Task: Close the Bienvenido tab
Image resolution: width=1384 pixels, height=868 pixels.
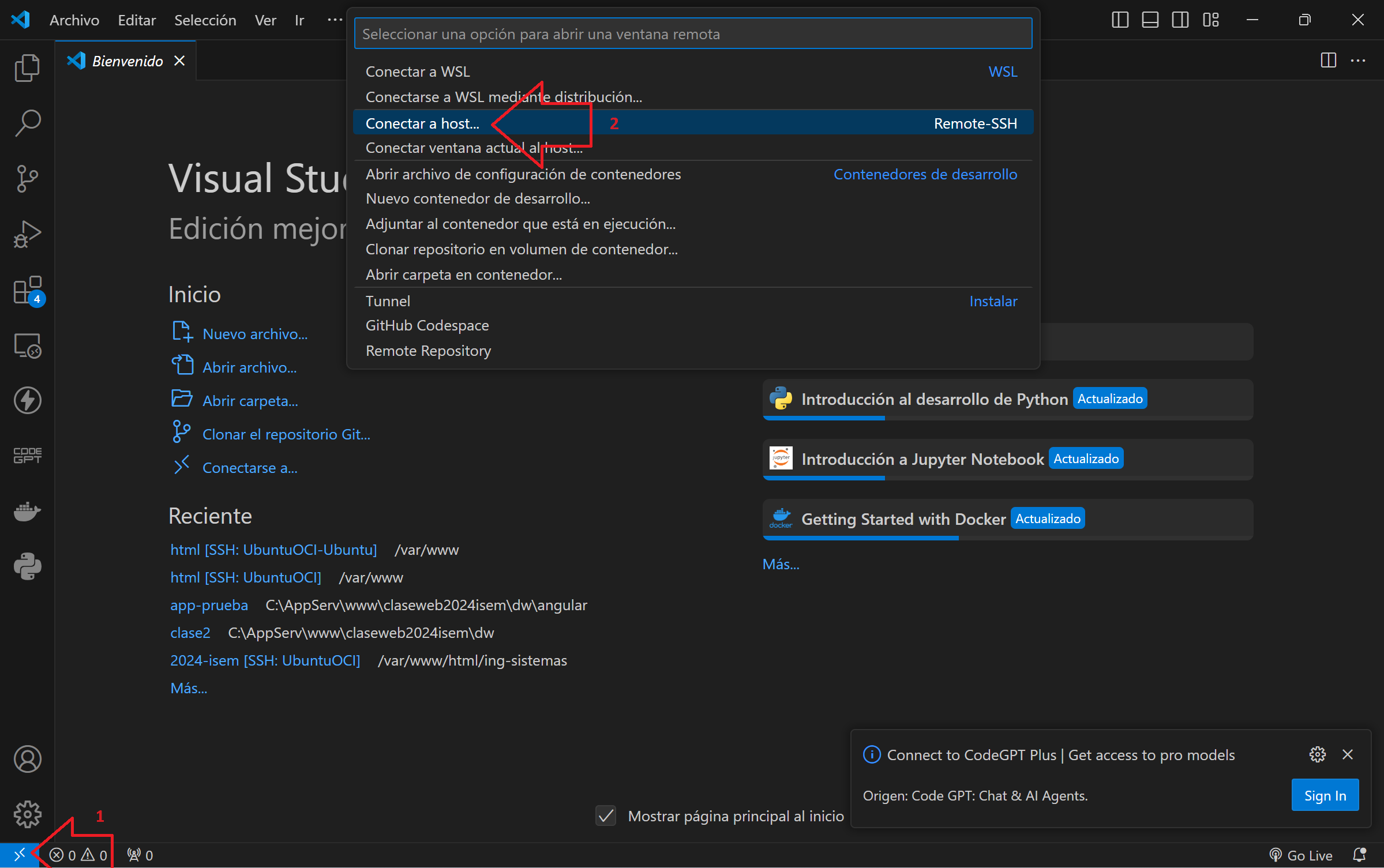Action: [179, 61]
